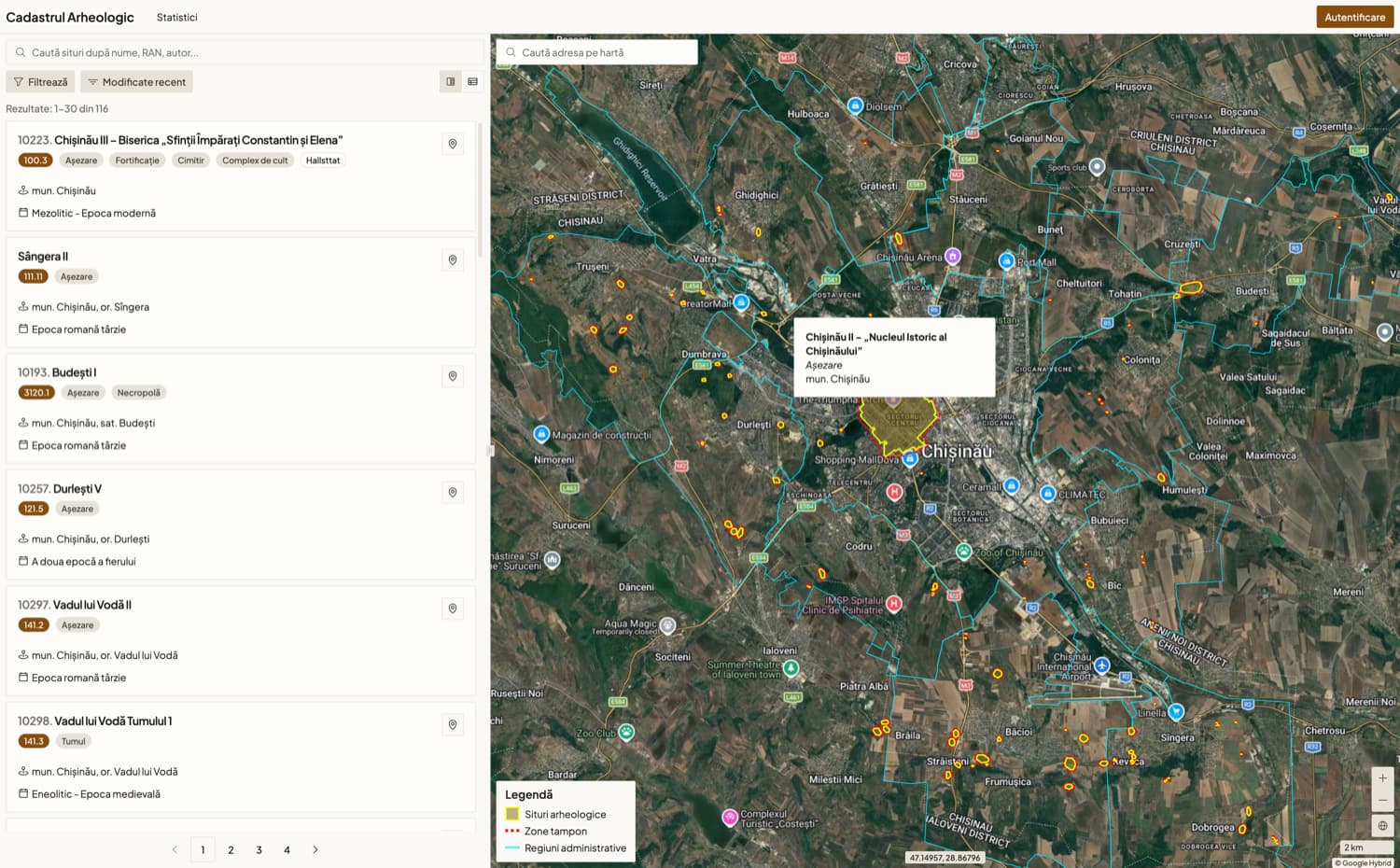Go to Cadastrul Arheologic home
Image resolution: width=1400 pixels, height=868 pixels.
(70, 17)
